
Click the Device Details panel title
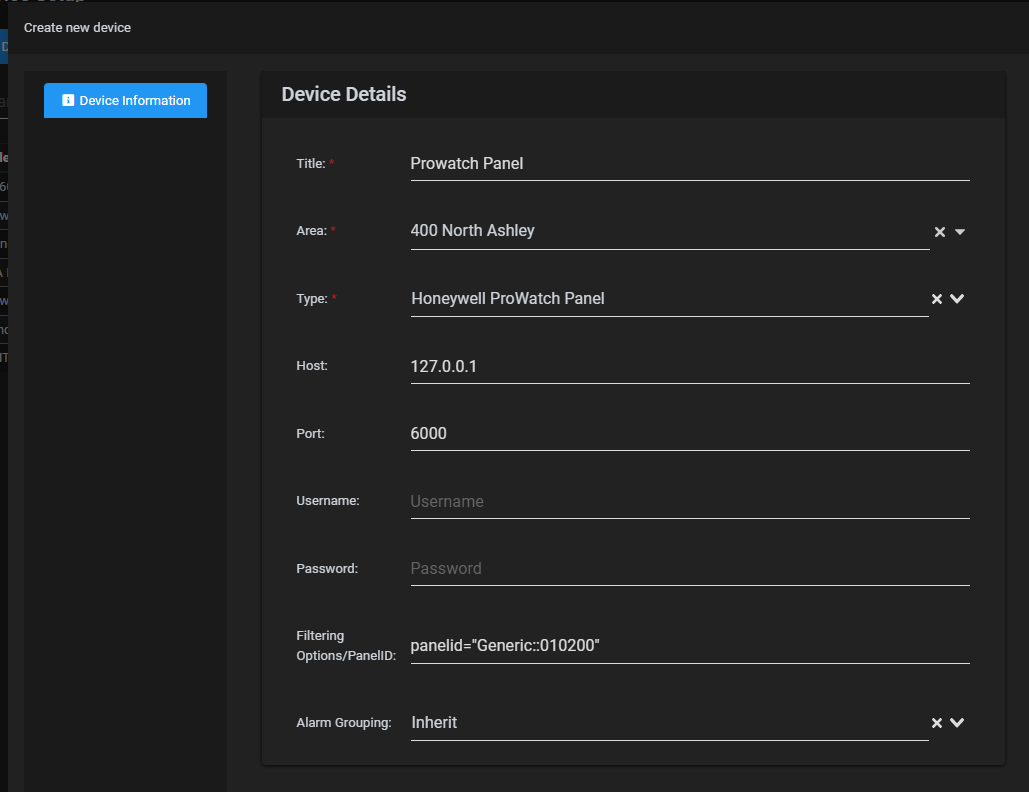(341, 94)
